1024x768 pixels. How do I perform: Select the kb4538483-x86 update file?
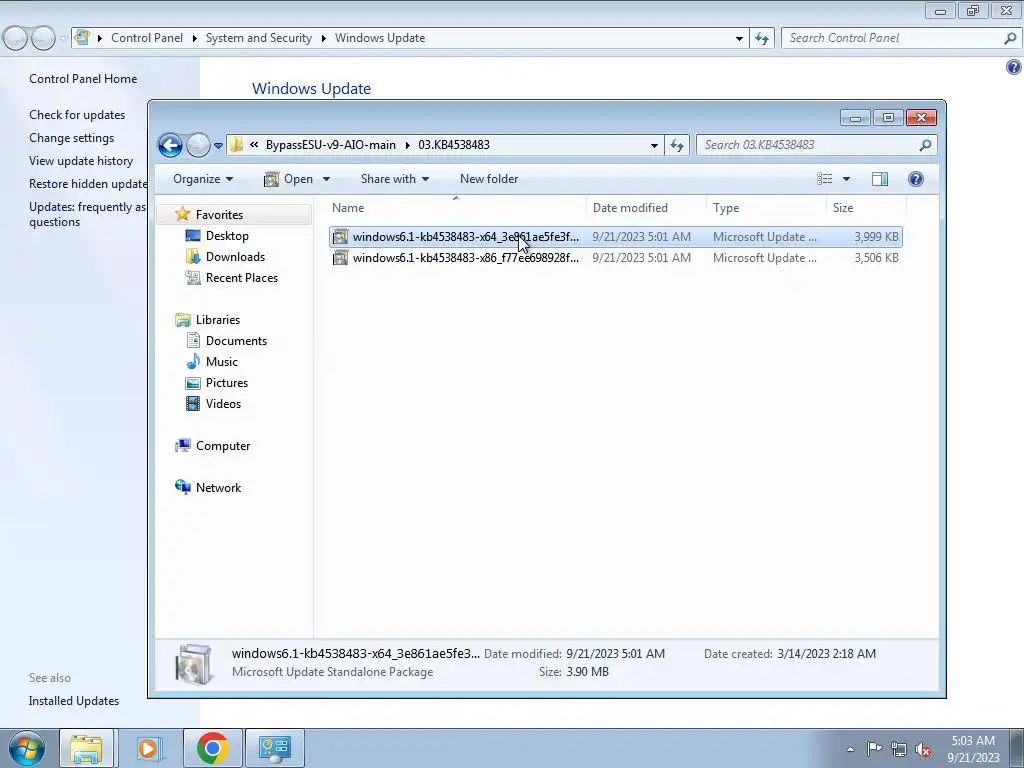point(616,258)
